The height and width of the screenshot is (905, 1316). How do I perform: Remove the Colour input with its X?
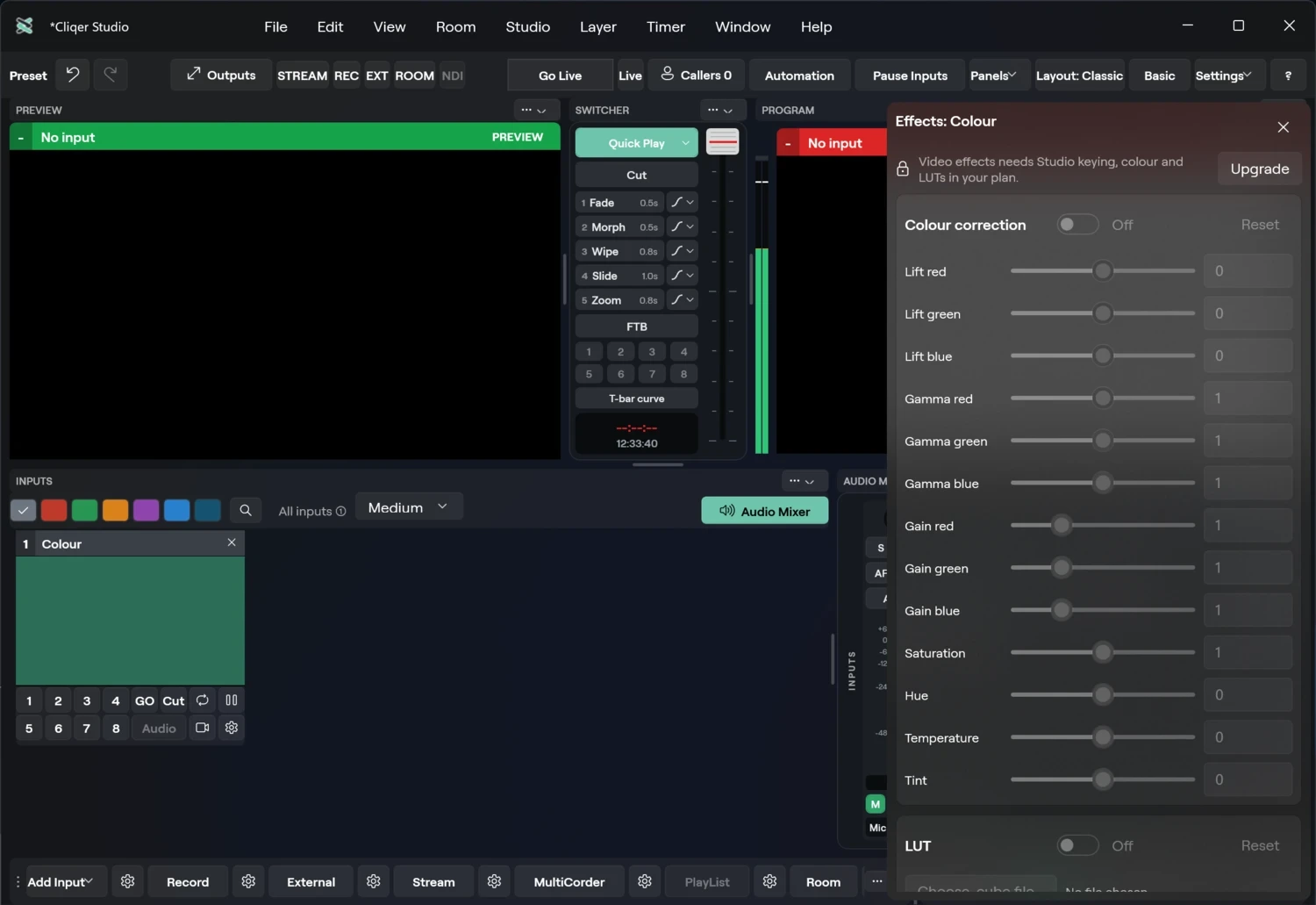pyautogui.click(x=232, y=542)
